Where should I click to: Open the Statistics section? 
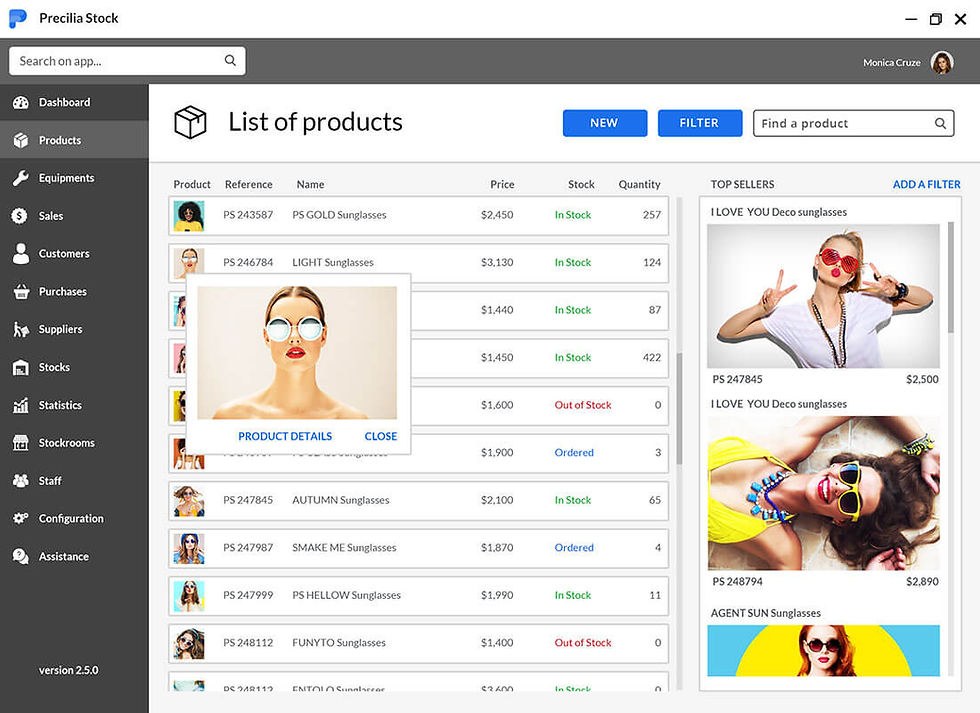(x=74, y=405)
